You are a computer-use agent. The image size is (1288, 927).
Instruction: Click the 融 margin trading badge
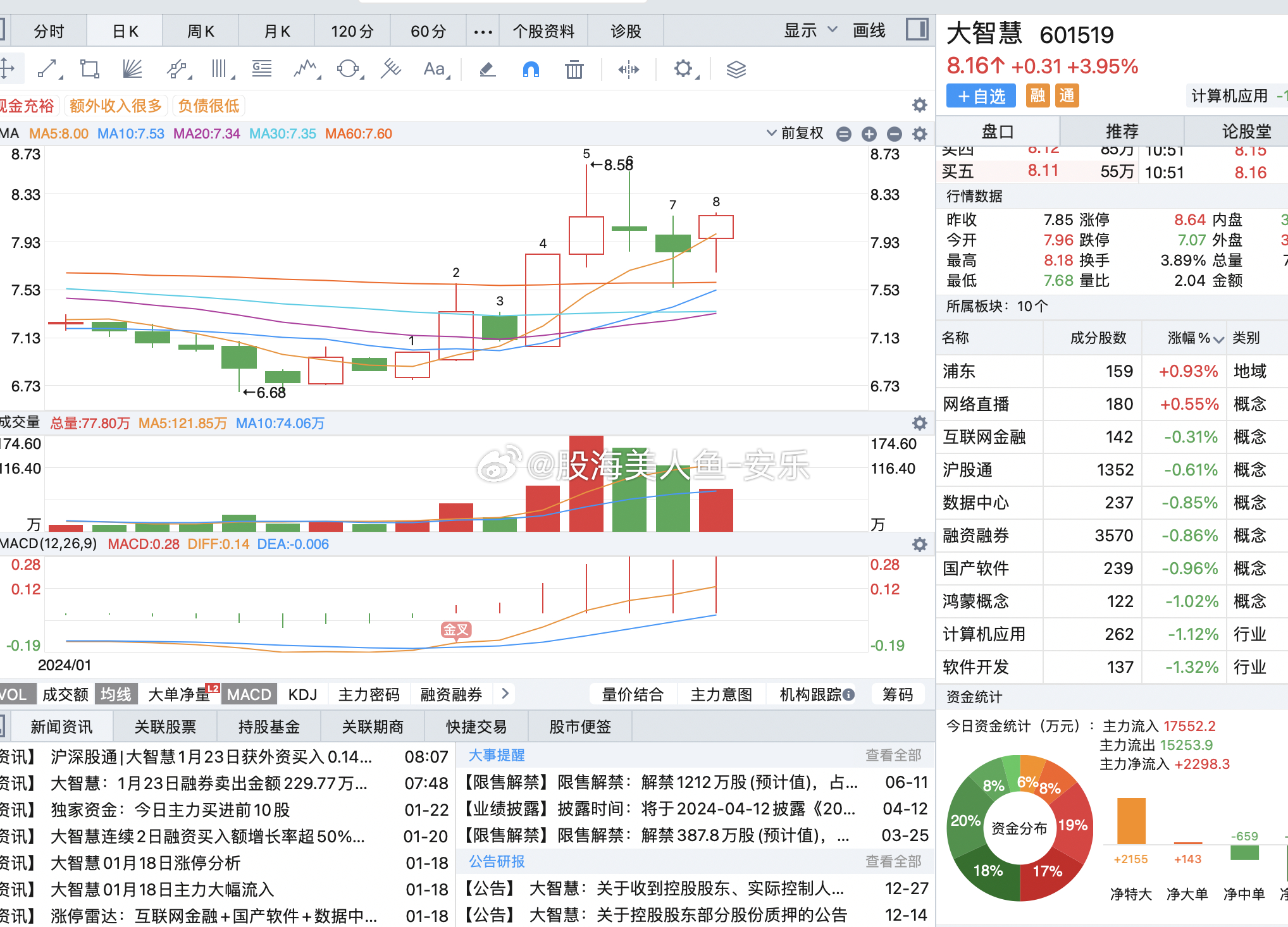[x=1037, y=95]
